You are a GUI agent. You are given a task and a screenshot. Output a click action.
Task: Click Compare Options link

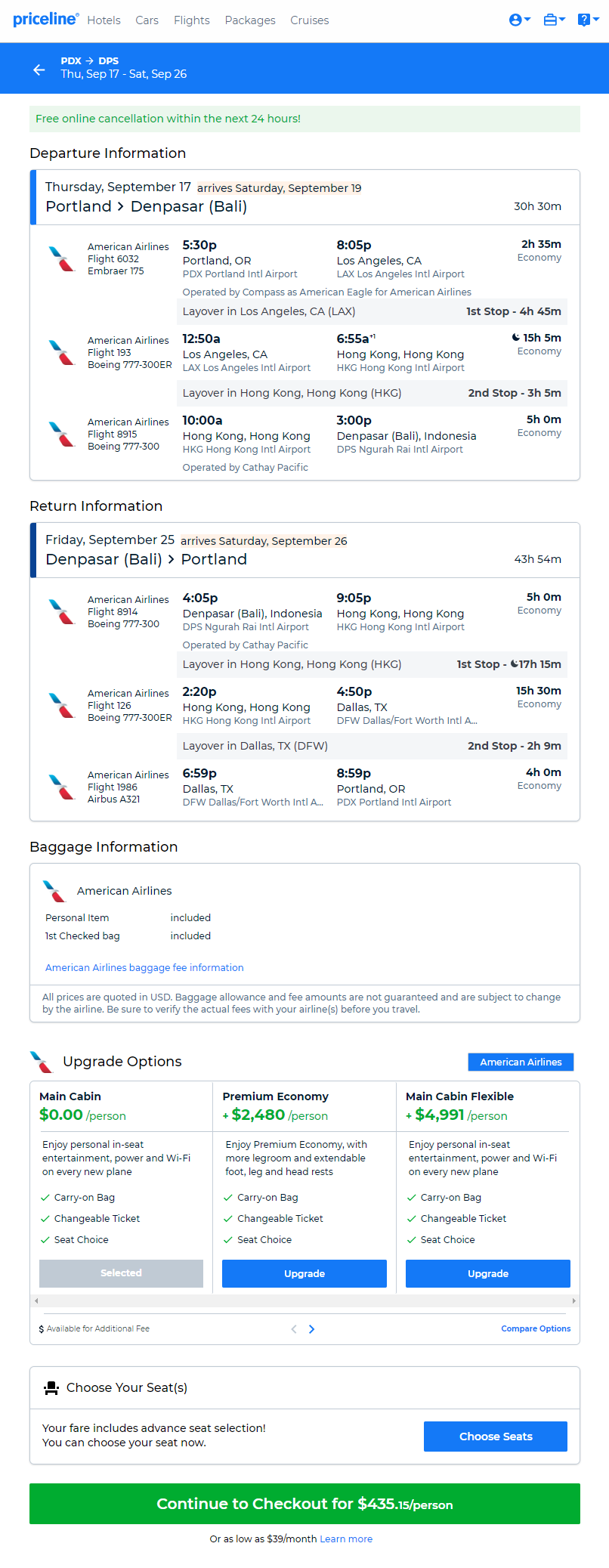536,1328
